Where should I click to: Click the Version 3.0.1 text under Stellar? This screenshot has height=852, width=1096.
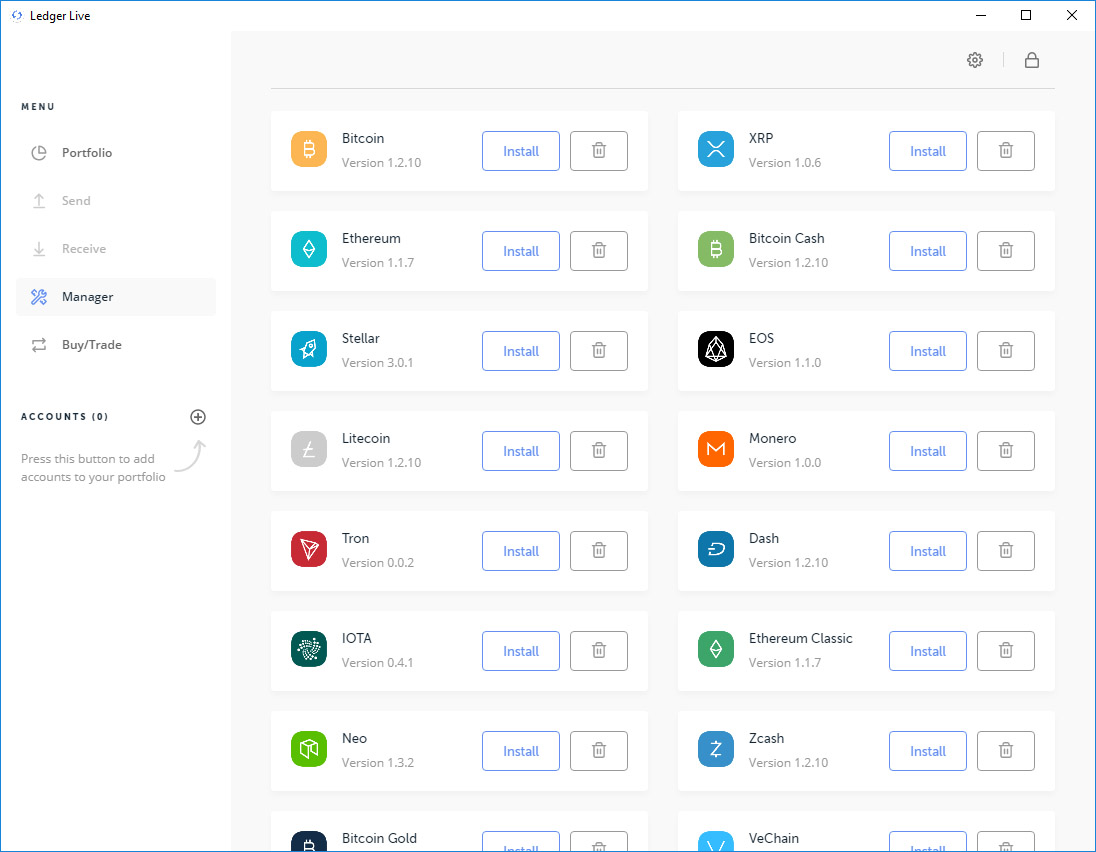[x=377, y=363]
